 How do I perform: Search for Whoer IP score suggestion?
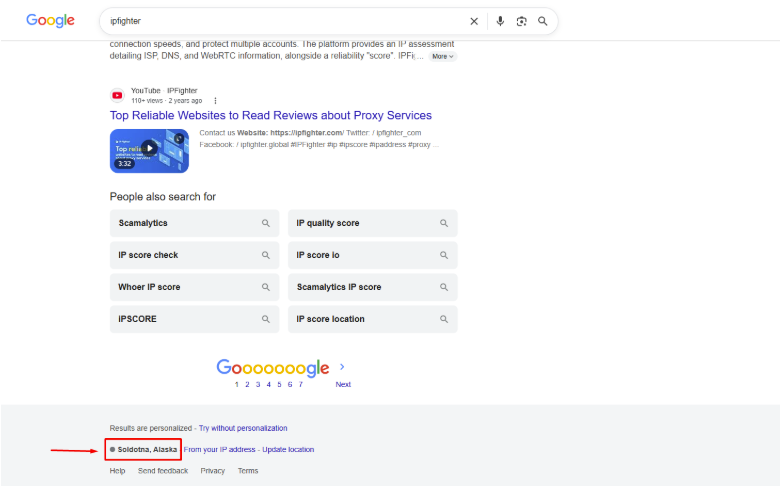[x=195, y=287]
